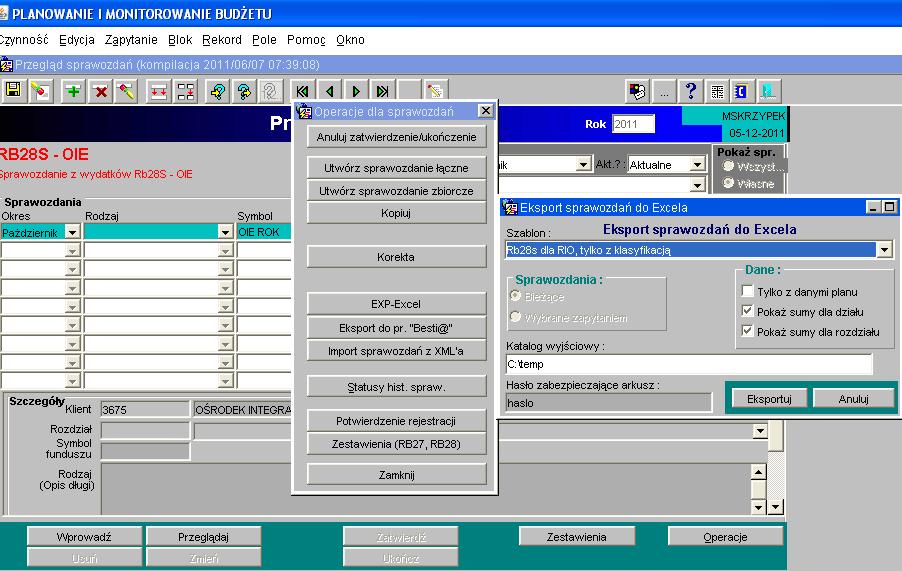This screenshot has height=571, width=902.
Task: Click the icon with two red down arrows
Action: click(159, 91)
